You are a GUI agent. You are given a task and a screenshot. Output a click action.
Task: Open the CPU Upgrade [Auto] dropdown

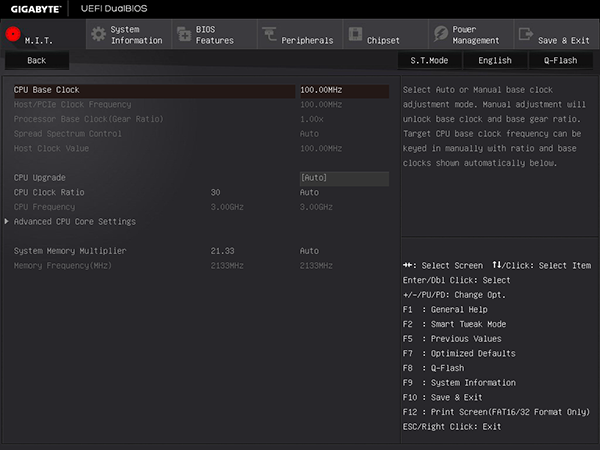pyautogui.click(x=344, y=178)
